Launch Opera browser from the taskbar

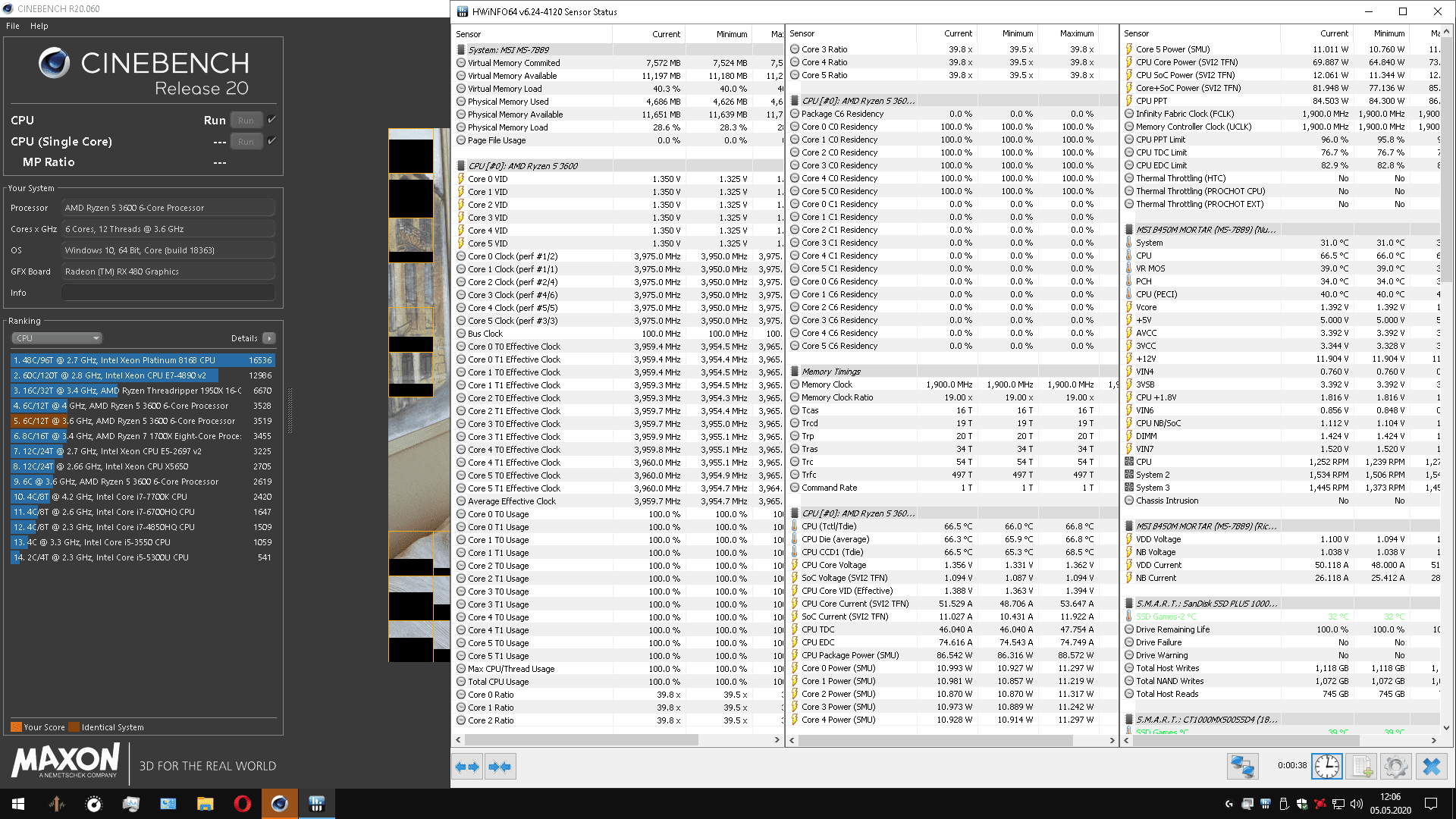click(243, 804)
